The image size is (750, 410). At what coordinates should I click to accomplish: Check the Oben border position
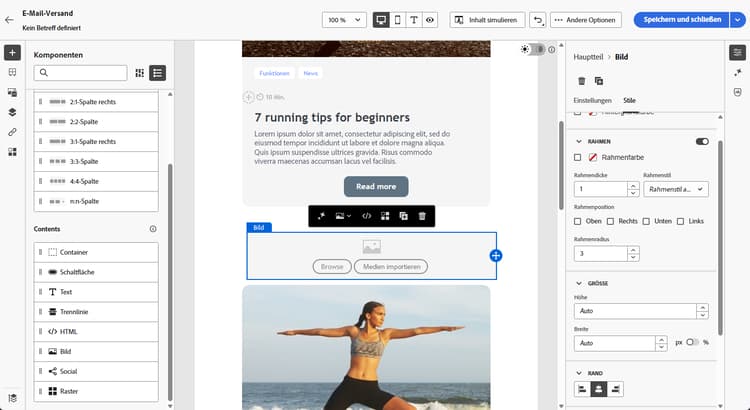577,222
